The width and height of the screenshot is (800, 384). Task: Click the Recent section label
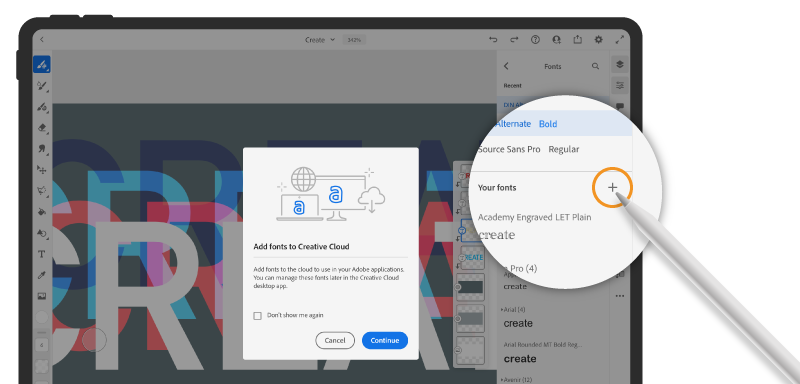[x=512, y=86]
